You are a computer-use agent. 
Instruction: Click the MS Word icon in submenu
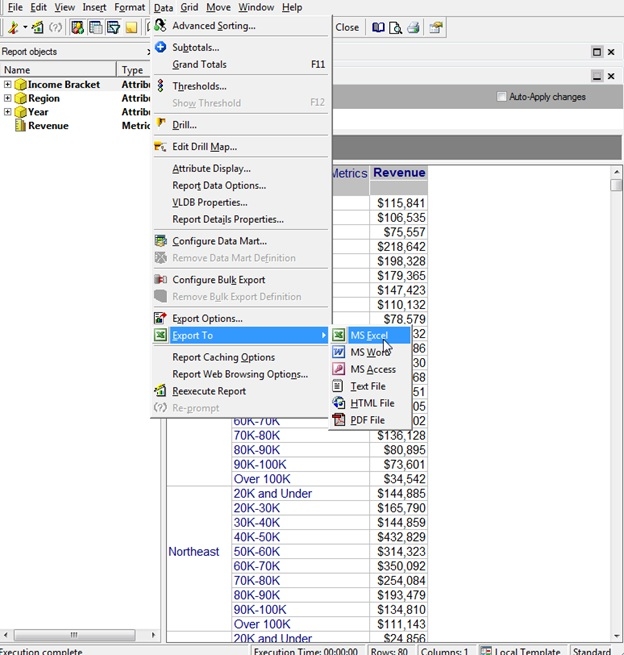[339, 353]
